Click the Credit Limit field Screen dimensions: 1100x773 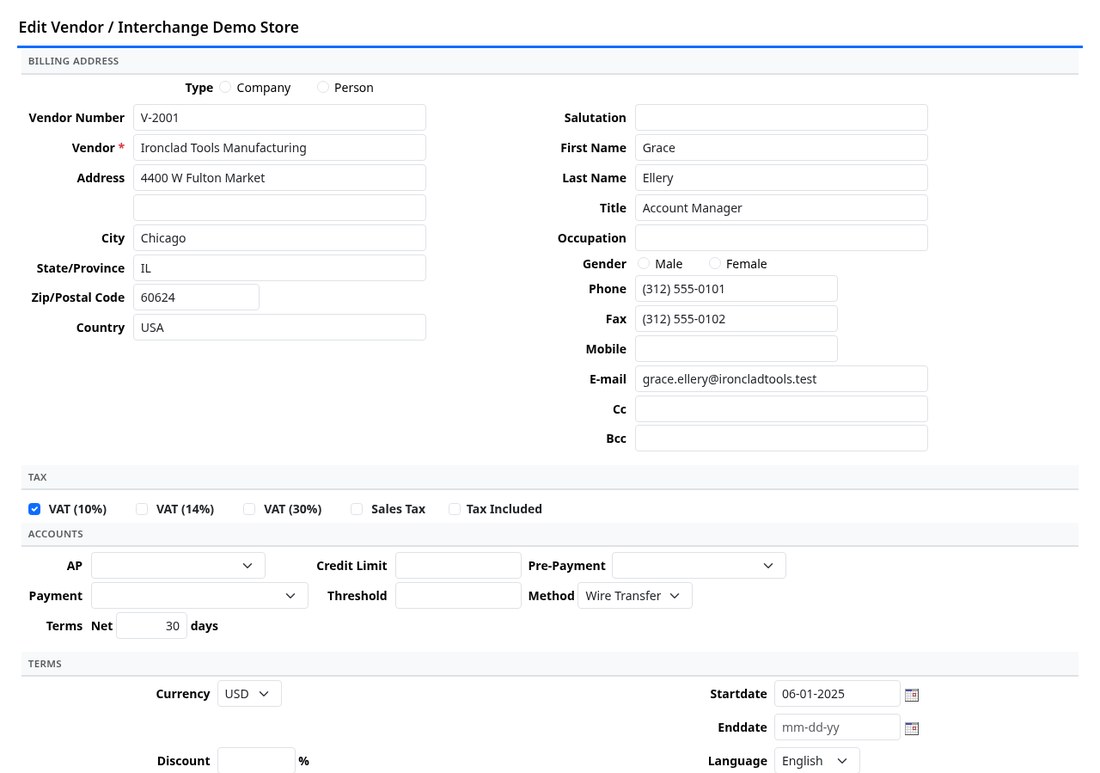click(458, 565)
